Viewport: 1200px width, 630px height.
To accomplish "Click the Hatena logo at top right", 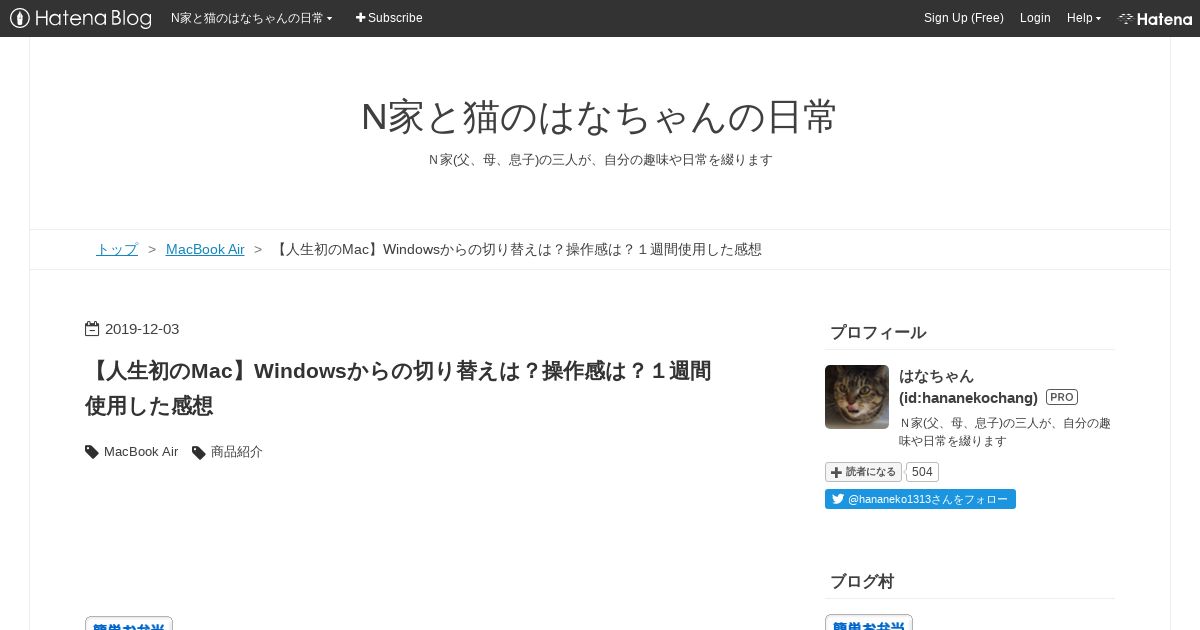I will pos(1155,18).
